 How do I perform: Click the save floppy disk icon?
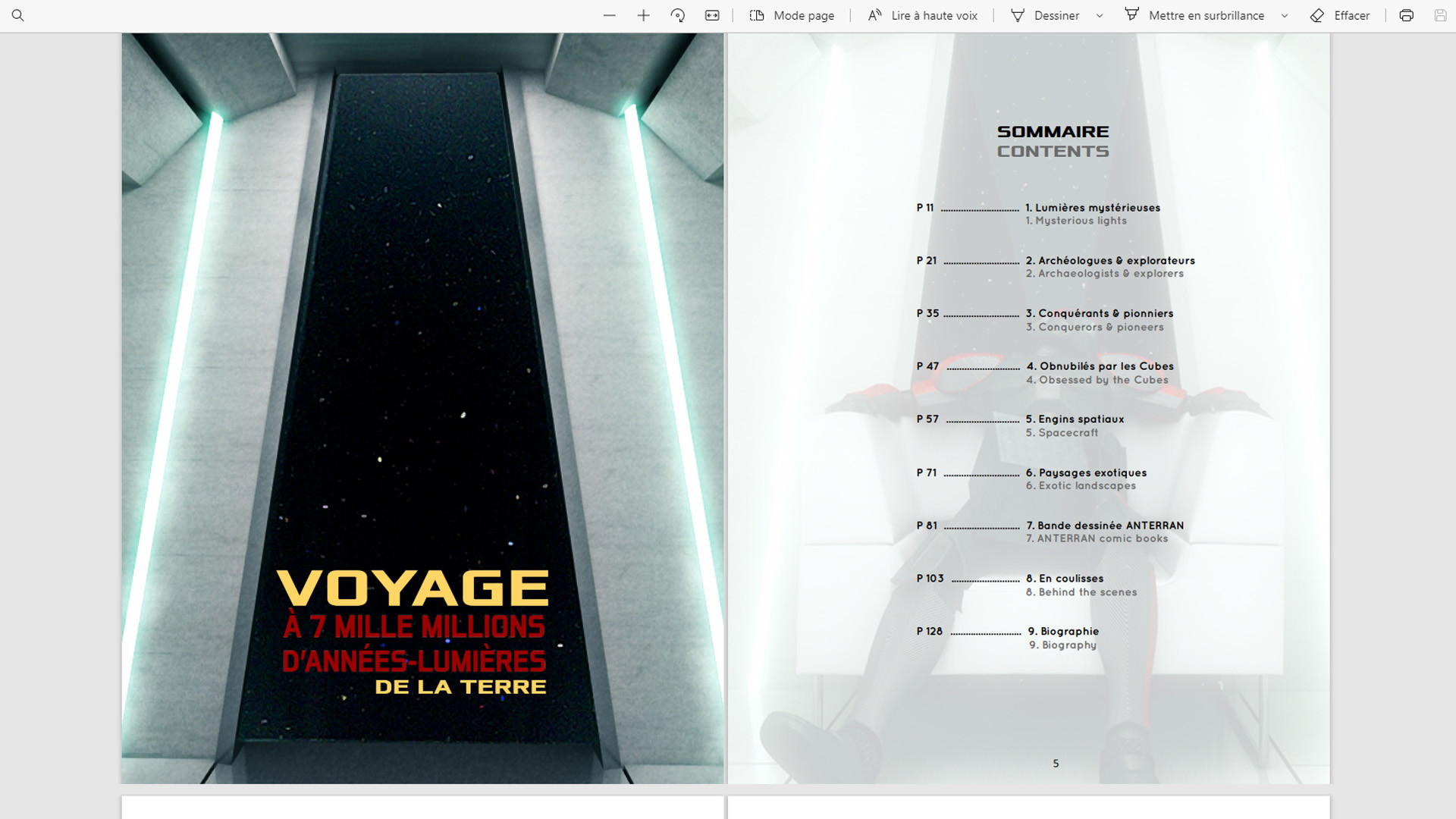tap(1440, 15)
